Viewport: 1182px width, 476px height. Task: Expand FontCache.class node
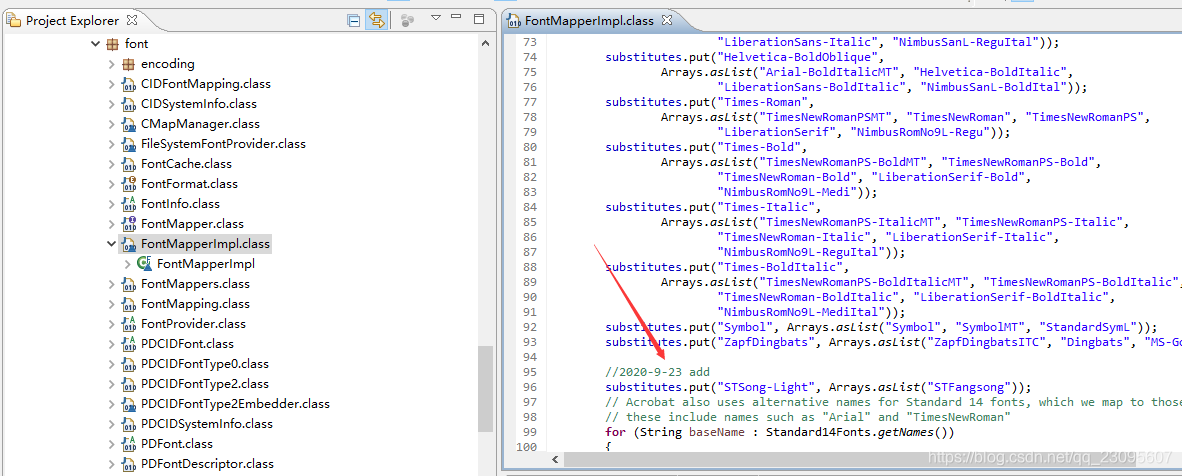coord(111,164)
